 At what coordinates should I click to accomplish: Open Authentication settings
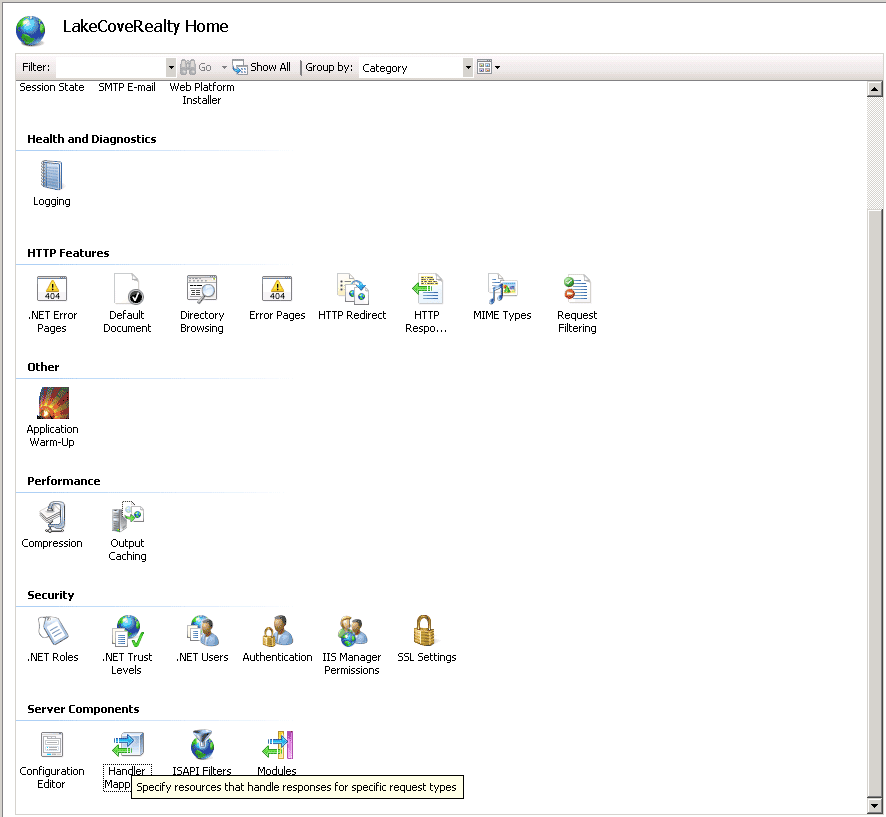click(277, 639)
